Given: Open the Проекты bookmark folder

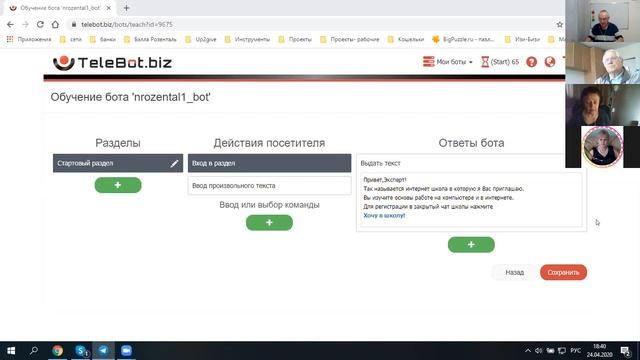Looking at the screenshot, I should [x=295, y=40].
